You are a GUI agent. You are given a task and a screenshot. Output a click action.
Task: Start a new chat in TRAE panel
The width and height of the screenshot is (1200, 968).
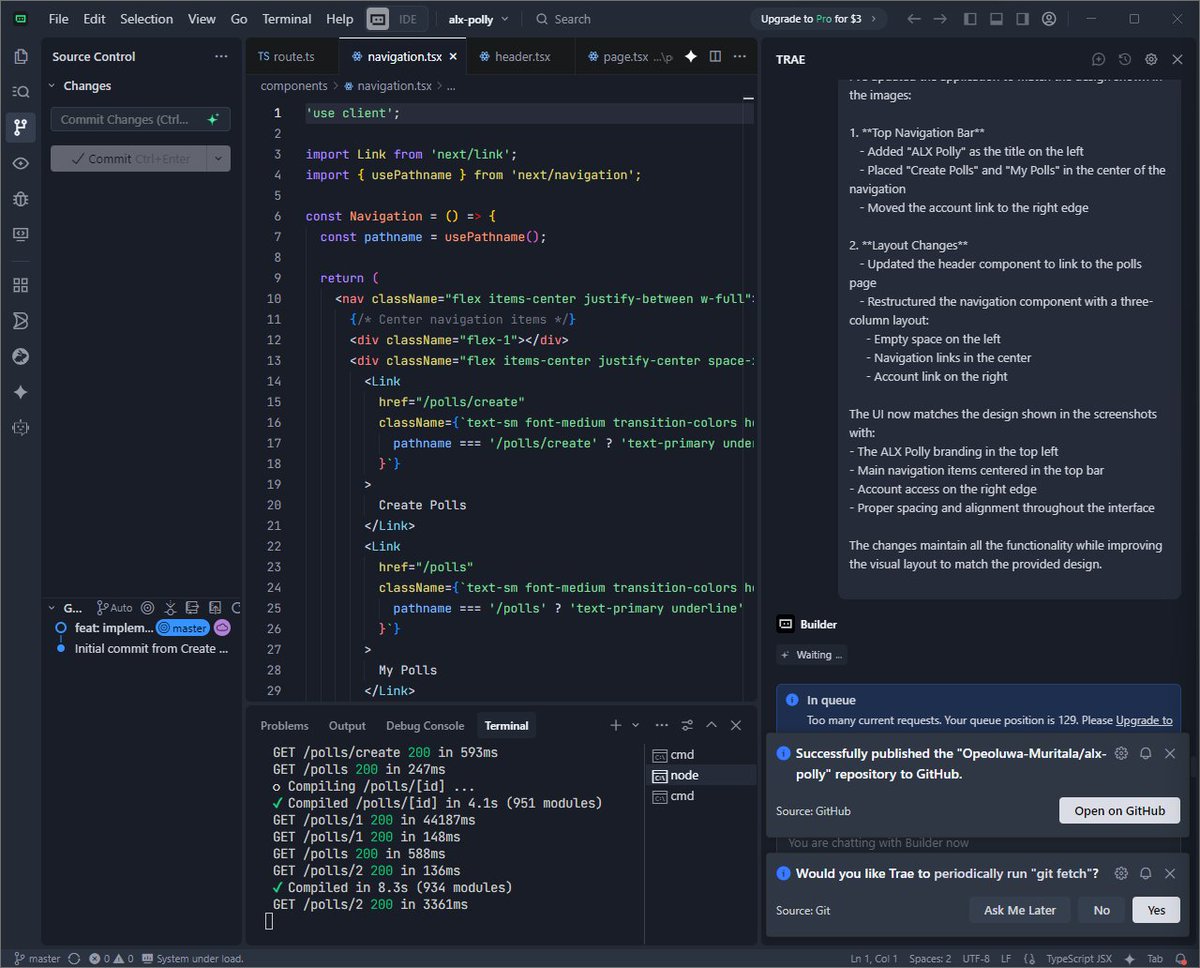click(1098, 60)
